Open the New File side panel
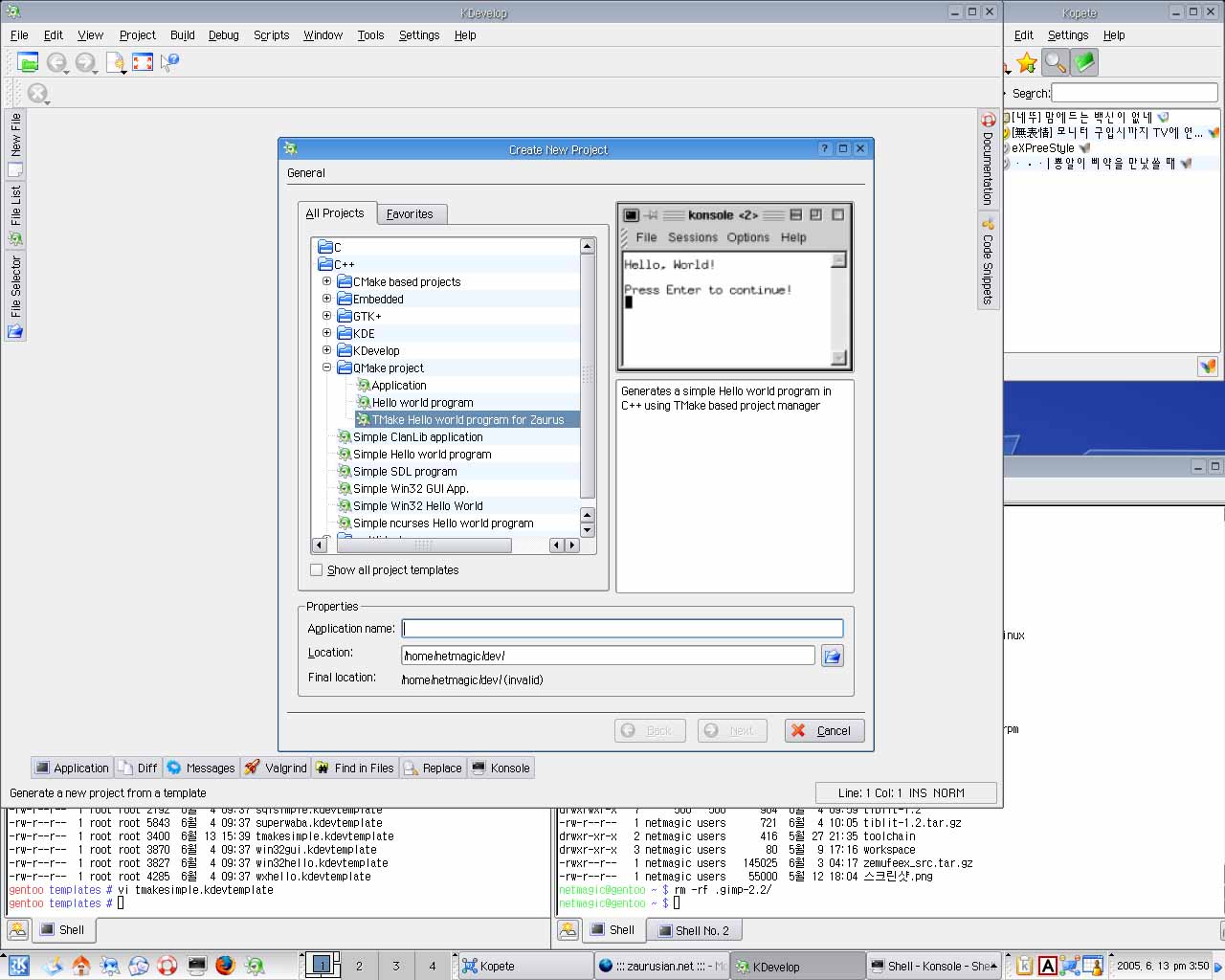 [15, 145]
